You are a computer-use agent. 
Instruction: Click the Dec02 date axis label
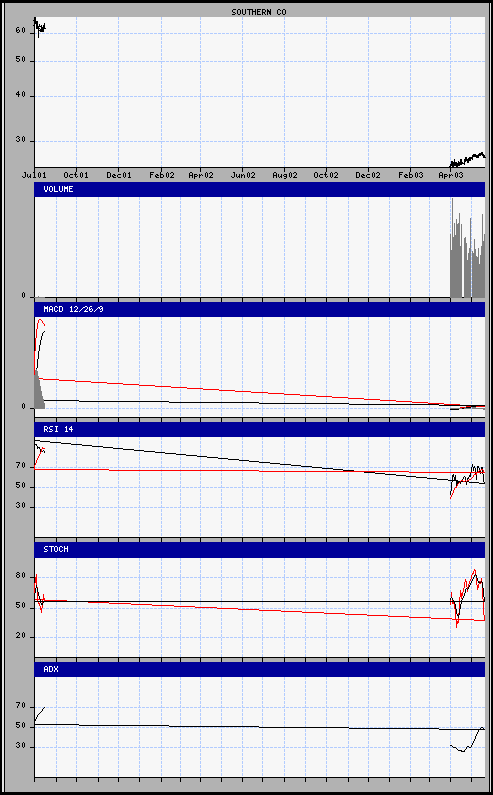pyautogui.click(x=368, y=175)
